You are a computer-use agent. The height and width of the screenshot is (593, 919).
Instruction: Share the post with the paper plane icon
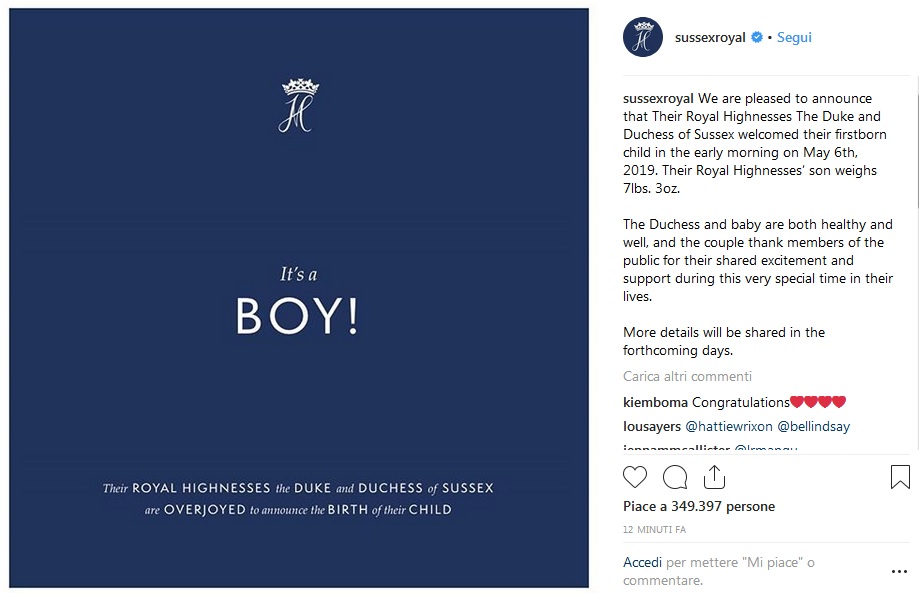(713, 477)
